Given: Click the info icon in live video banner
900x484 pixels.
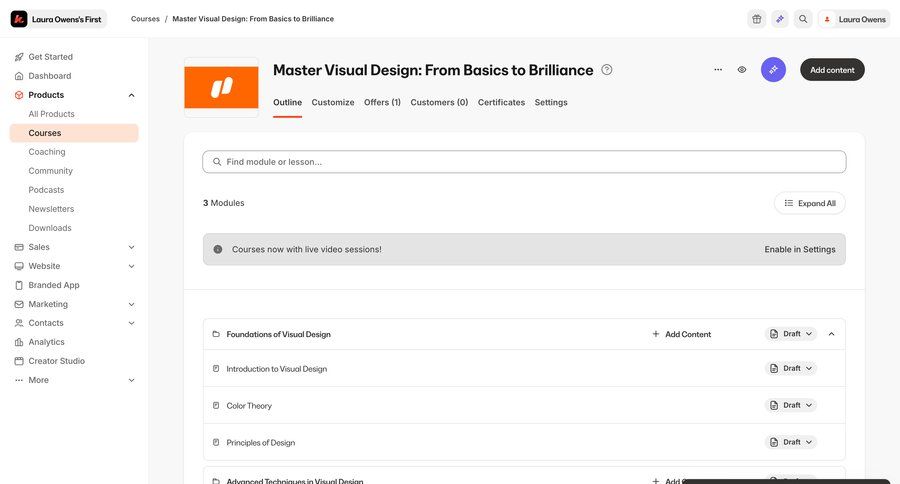Looking at the screenshot, I should pos(218,249).
